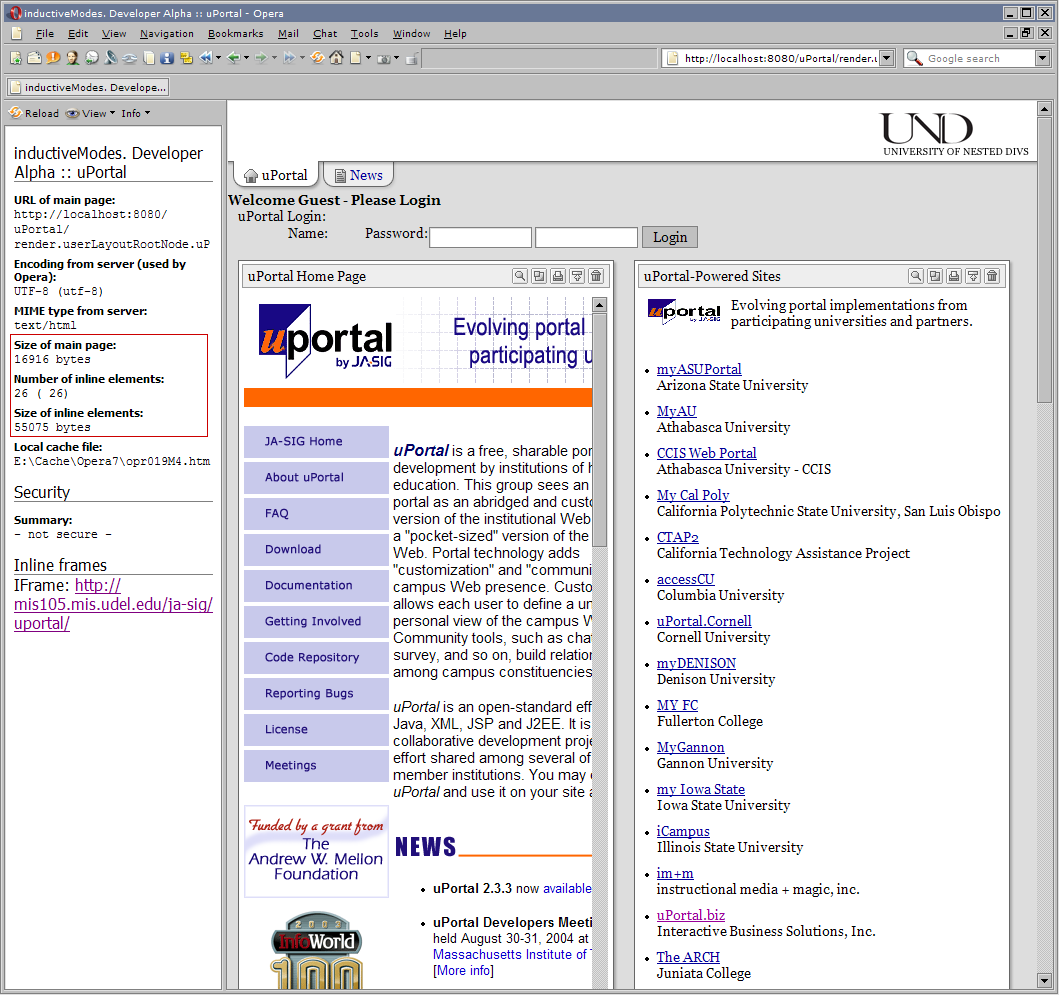Open the IFrame mis105.mis.udel.edu link
Viewport: 1059px width, 995px height.
(x=113, y=604)
